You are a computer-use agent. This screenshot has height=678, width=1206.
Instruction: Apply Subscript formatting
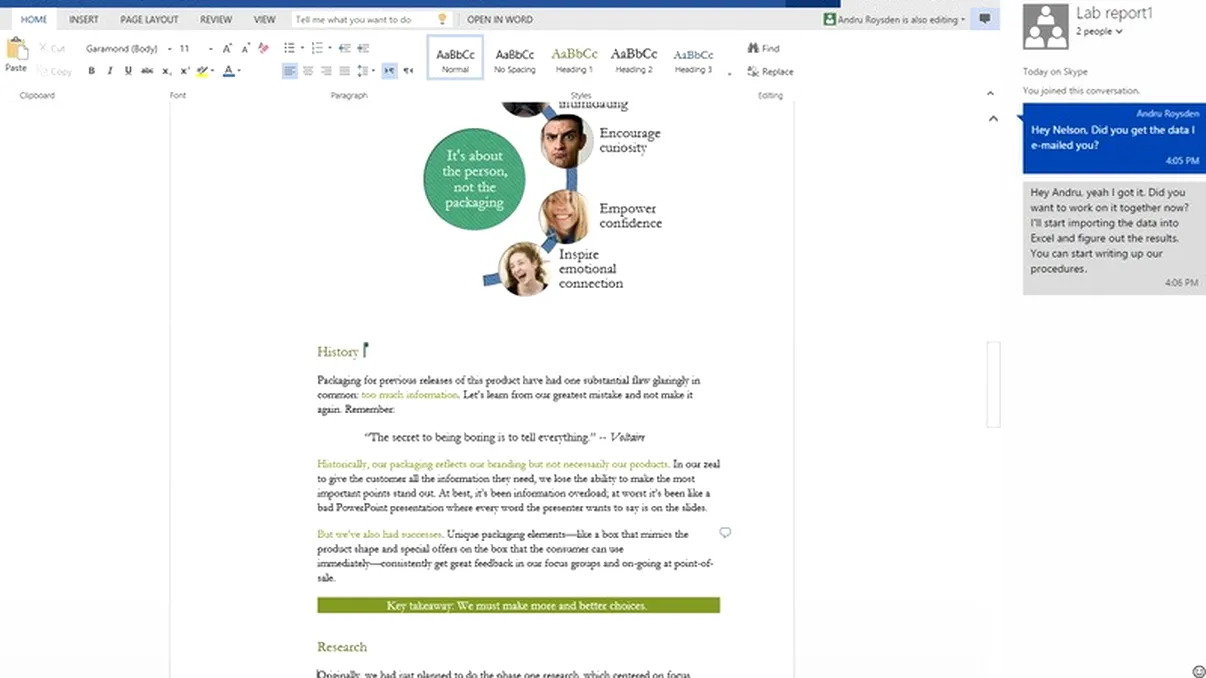(x=165, y=70)
